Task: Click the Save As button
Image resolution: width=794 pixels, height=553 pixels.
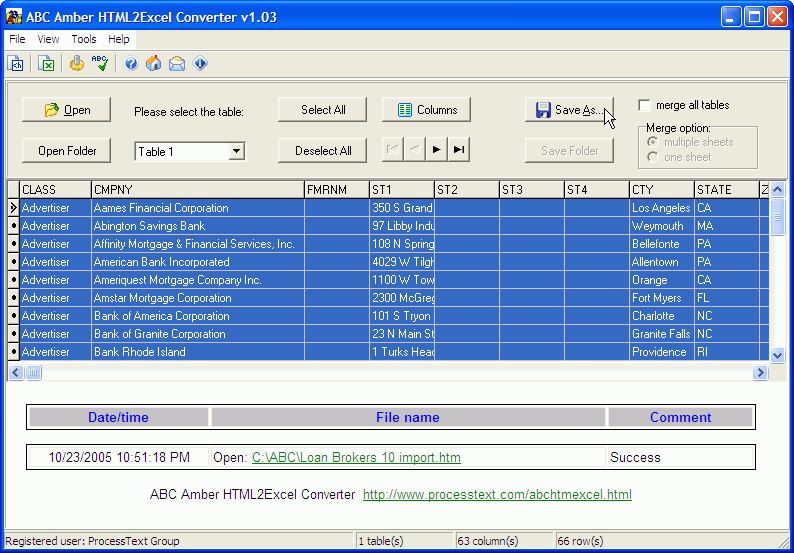Action: tap(570, 109)
